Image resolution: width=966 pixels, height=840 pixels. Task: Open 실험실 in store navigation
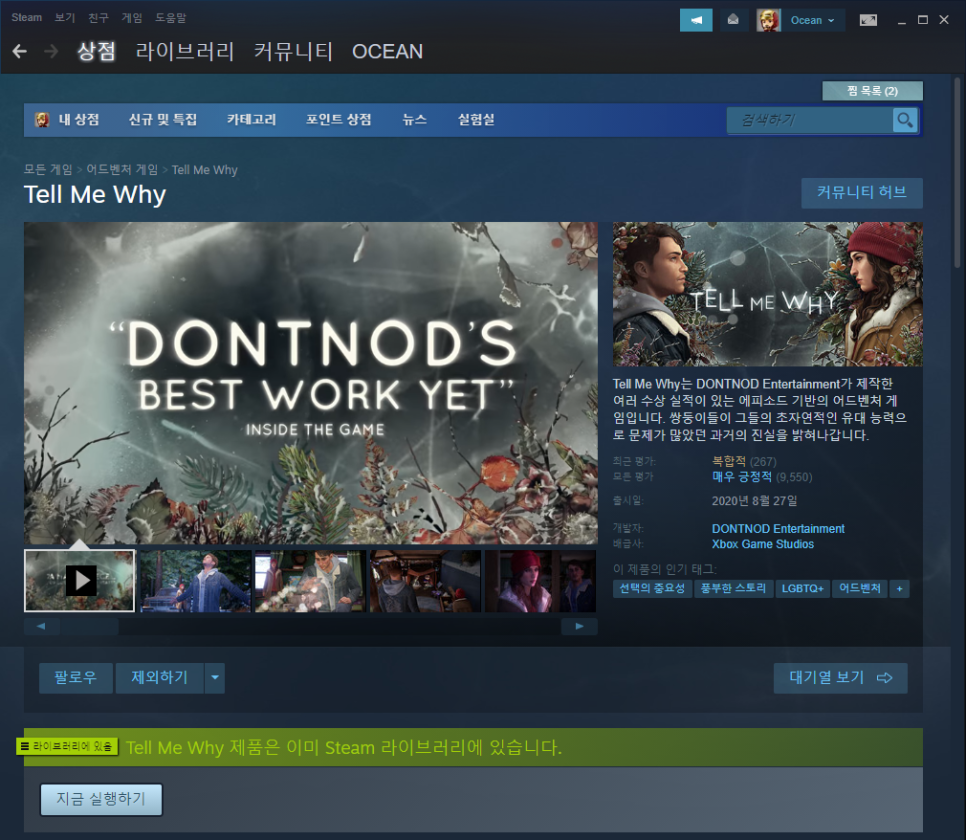(x=476, y=120)
